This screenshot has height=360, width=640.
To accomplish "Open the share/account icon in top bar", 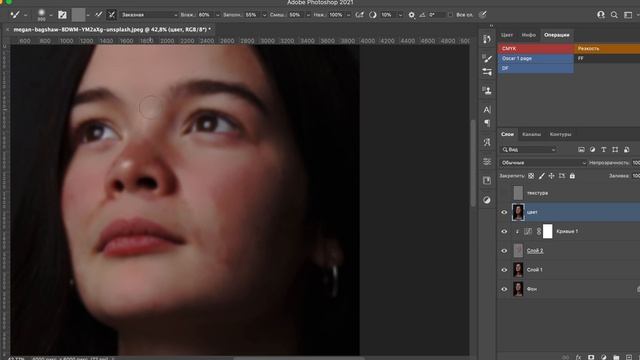I will tap(601, 15).
